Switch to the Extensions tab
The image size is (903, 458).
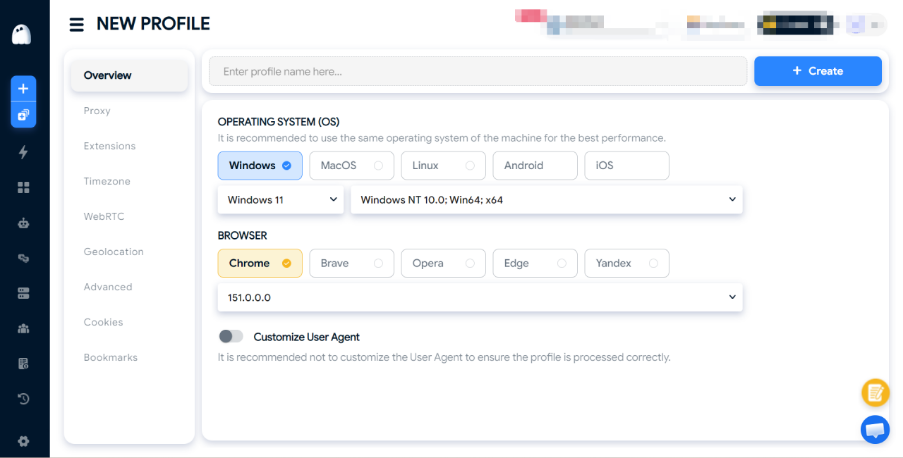pos(109,146)
